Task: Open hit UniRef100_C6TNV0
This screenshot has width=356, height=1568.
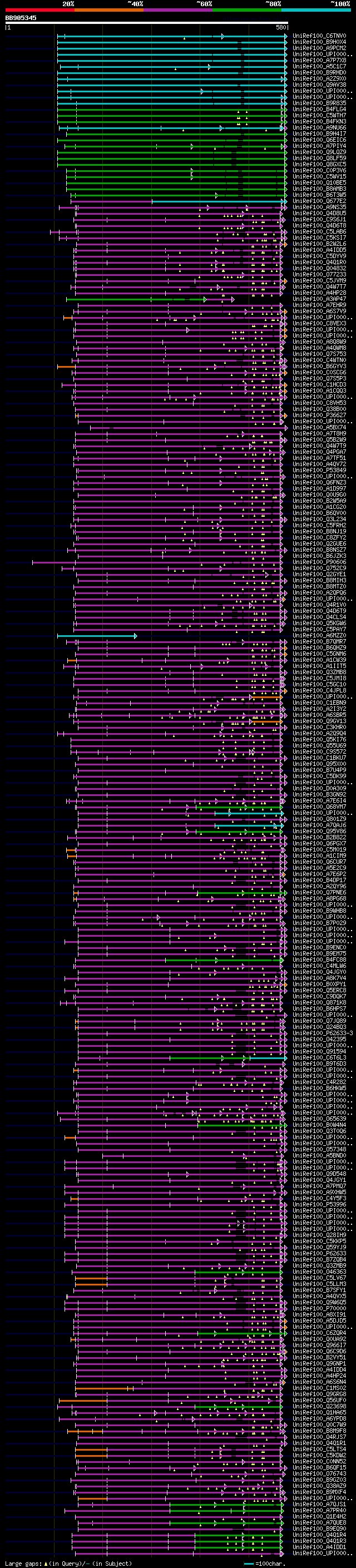Action: [x=319, y=36]
